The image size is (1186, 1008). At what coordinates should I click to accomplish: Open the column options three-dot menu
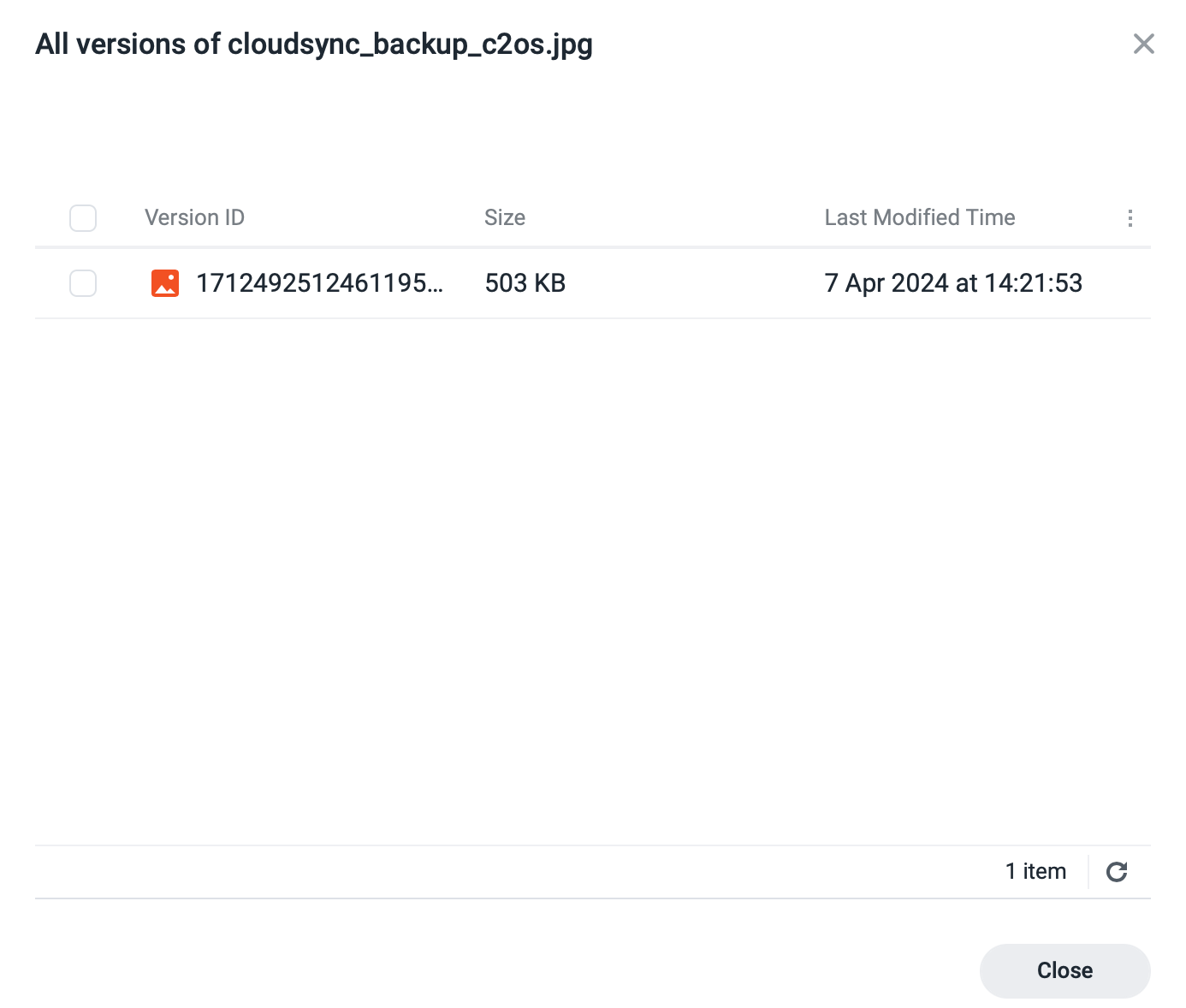(1130, 218)
